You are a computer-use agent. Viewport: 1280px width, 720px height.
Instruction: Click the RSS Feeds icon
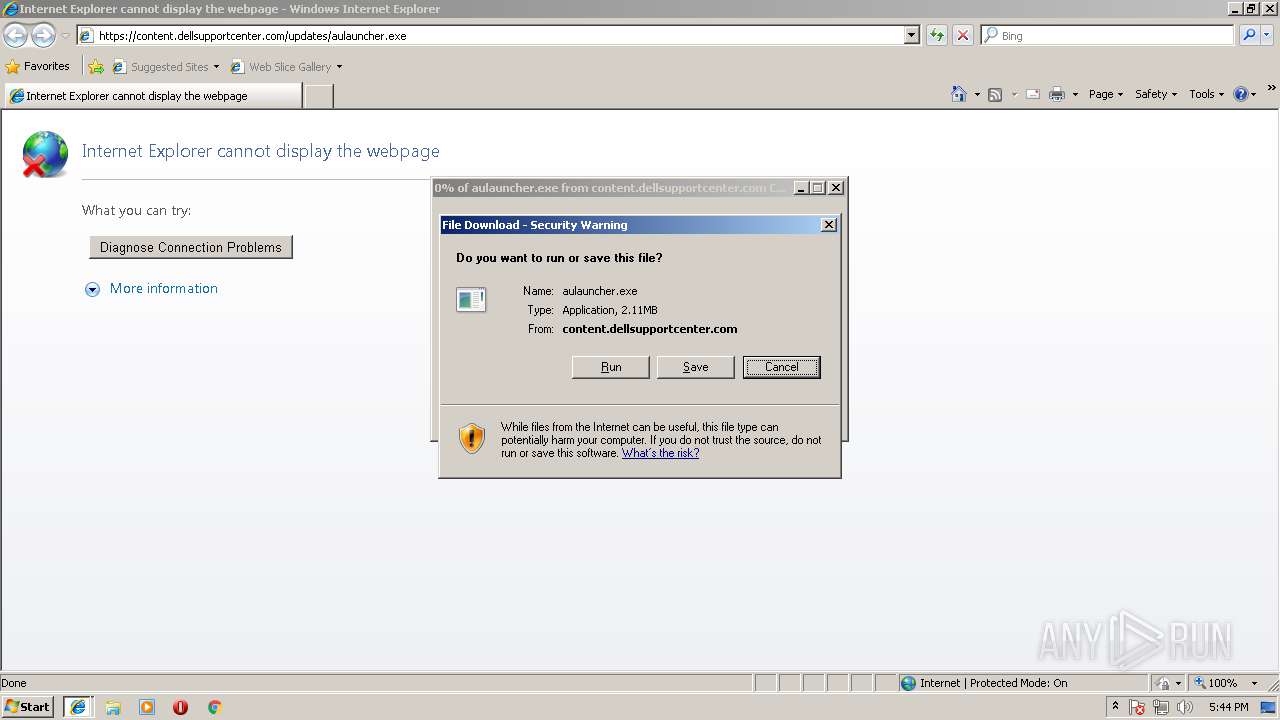[995, 94]
